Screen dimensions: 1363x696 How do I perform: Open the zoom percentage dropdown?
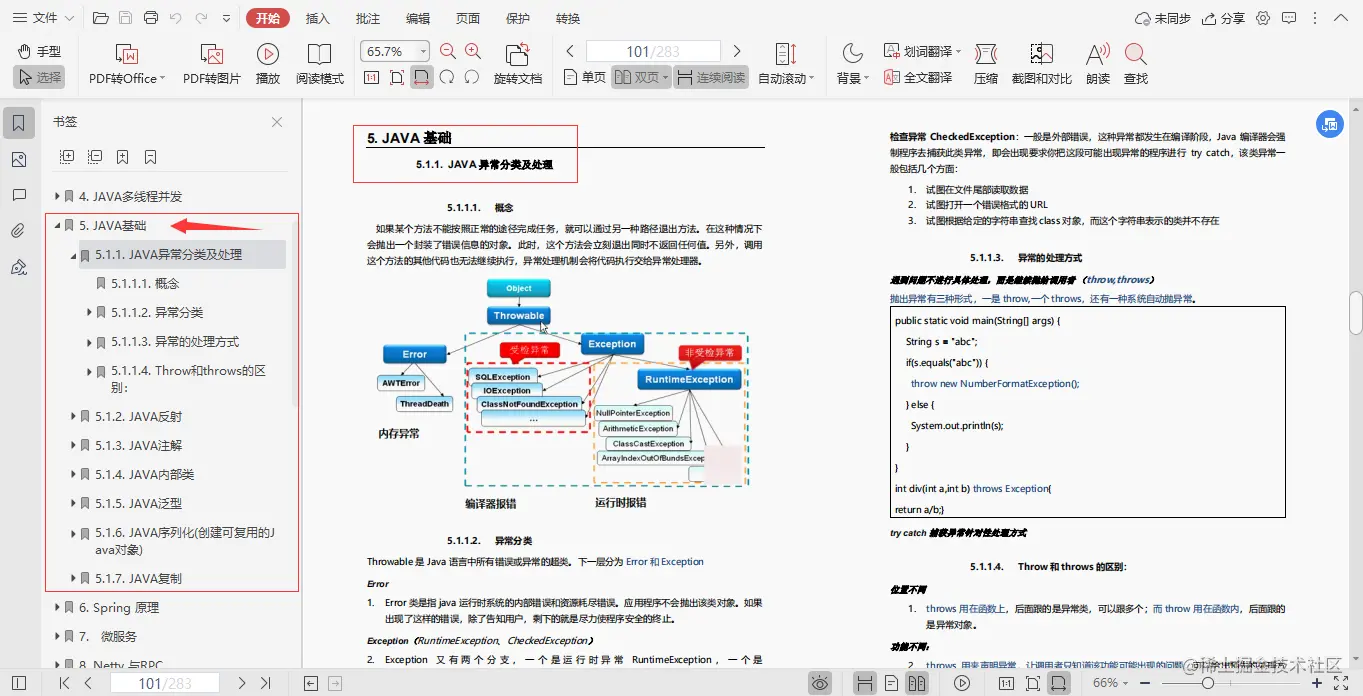pos(422,51)
